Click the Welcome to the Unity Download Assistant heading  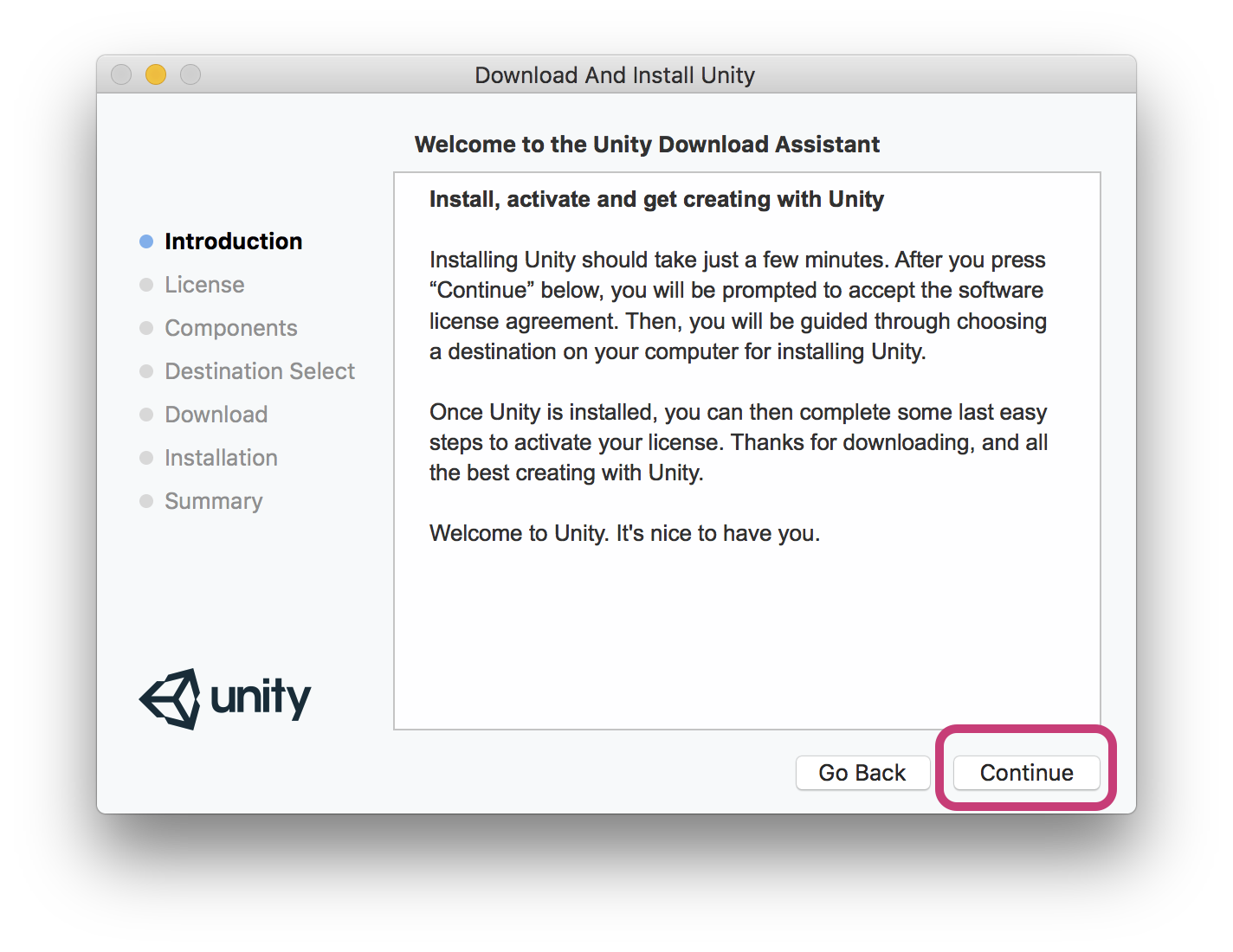click(x=647, y=144)
